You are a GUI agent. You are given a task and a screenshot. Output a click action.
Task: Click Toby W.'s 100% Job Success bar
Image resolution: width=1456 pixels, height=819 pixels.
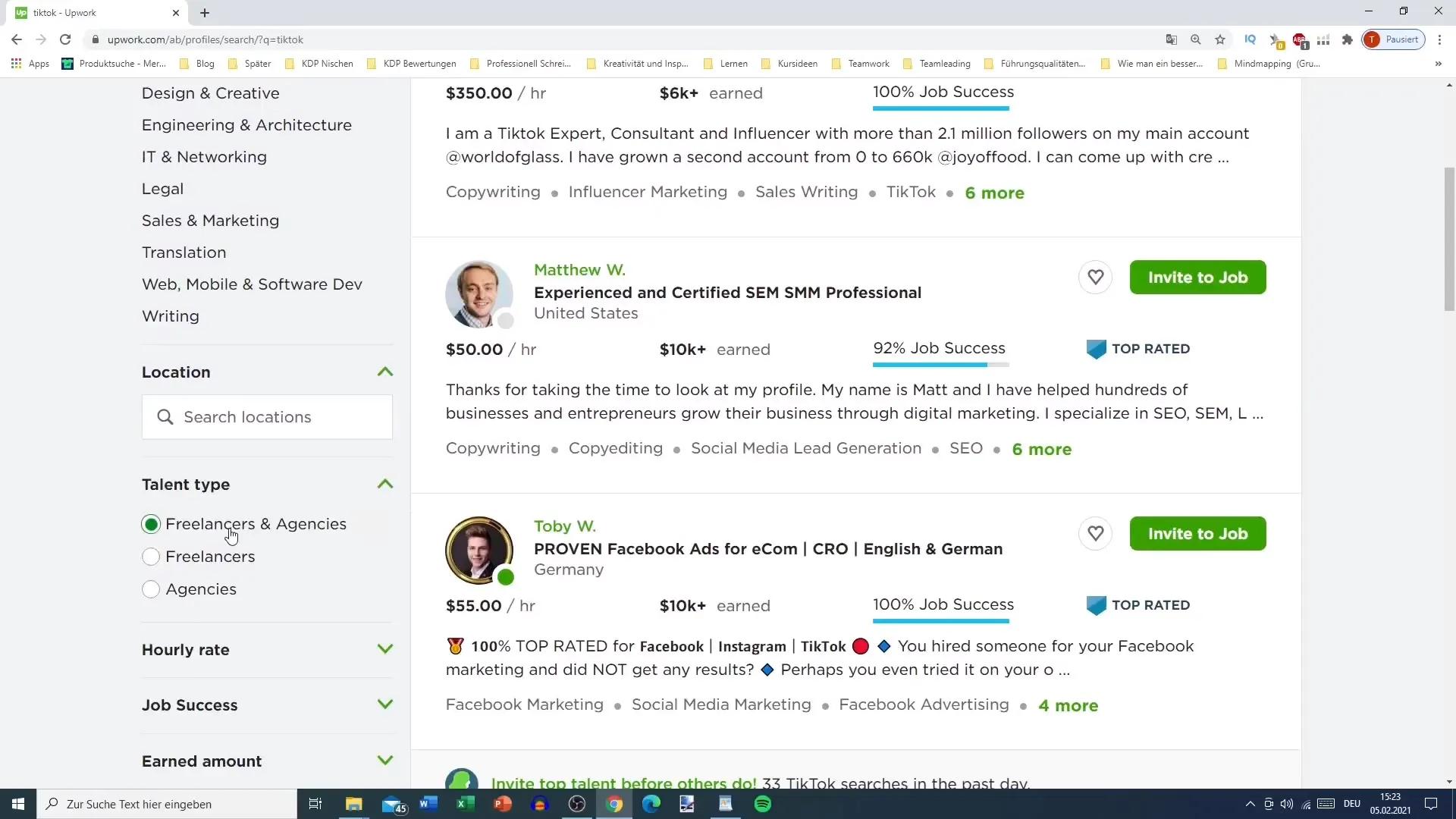tap(940, 621)
